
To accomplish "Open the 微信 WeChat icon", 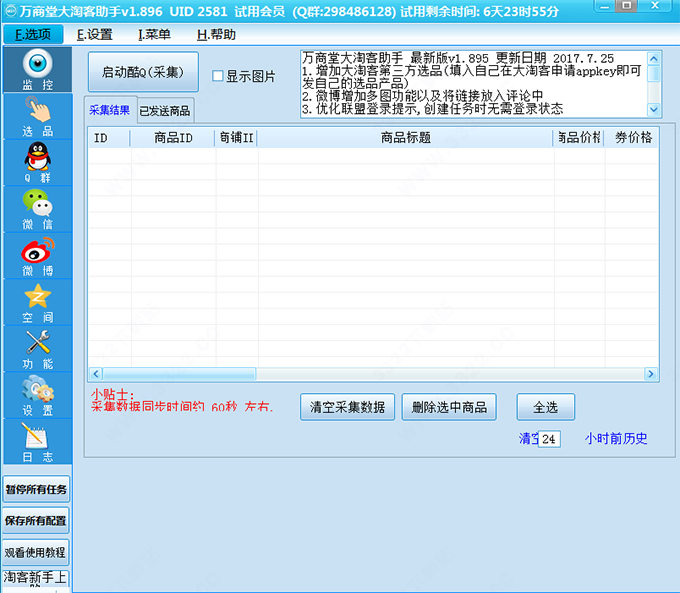I will point(37,209).
